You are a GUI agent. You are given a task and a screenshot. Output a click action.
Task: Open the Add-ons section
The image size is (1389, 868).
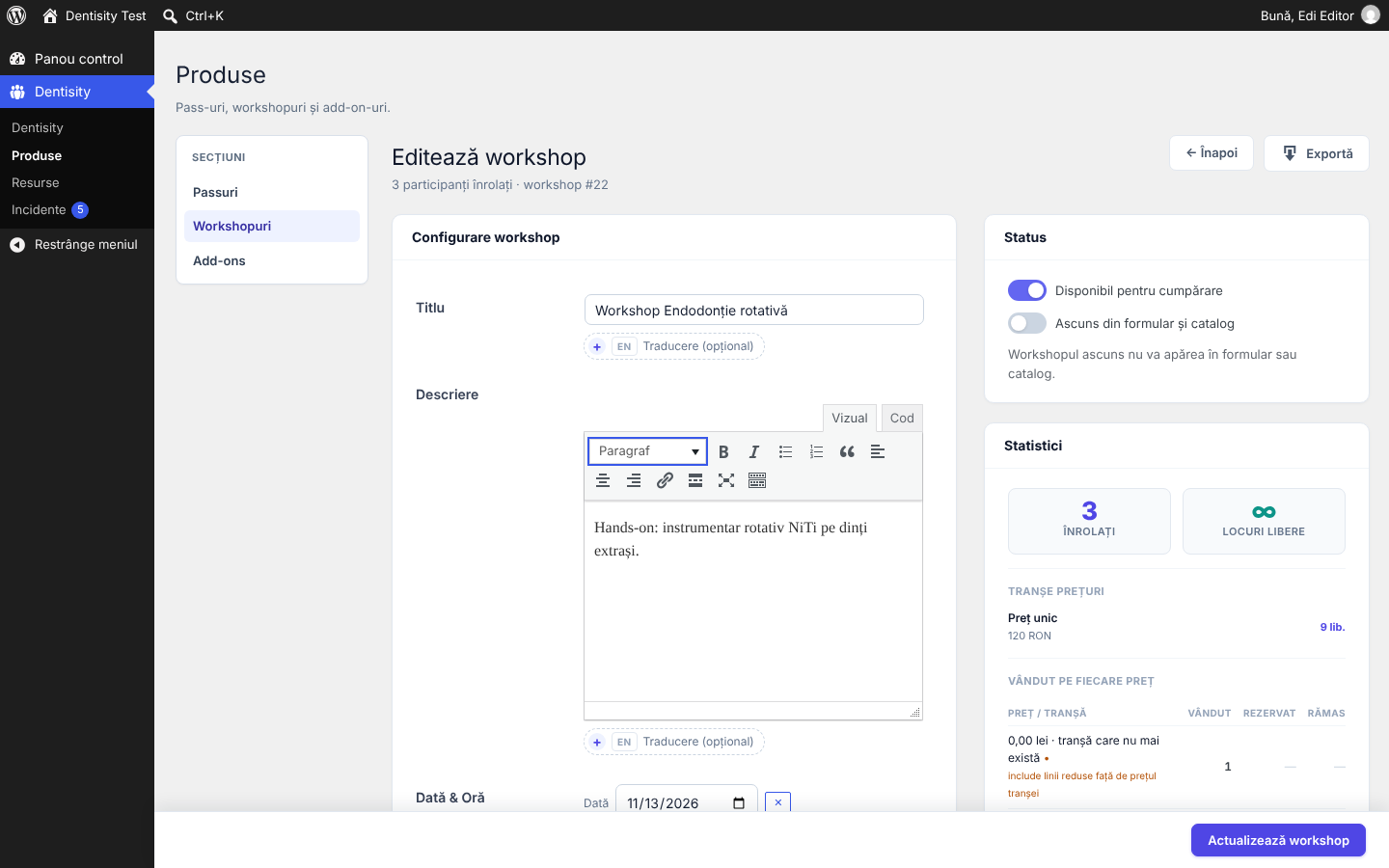coord(272,260)
